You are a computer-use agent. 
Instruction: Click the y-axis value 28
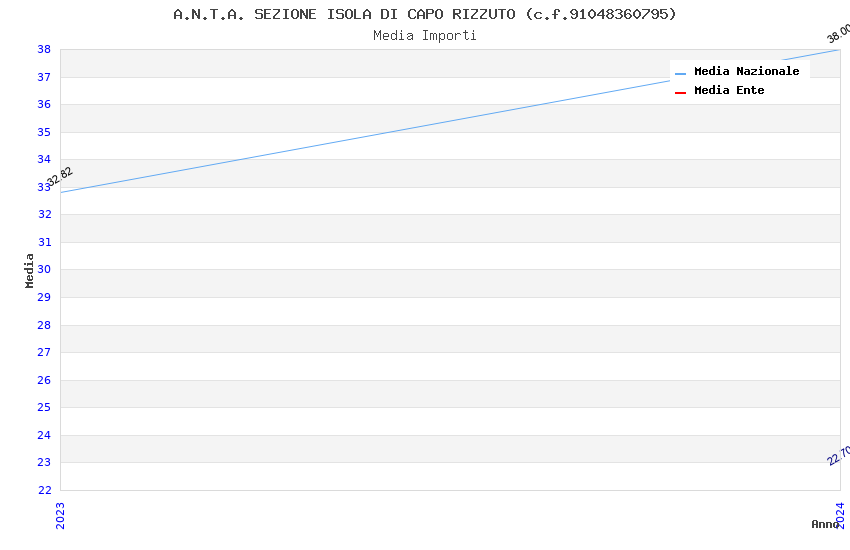44,325
